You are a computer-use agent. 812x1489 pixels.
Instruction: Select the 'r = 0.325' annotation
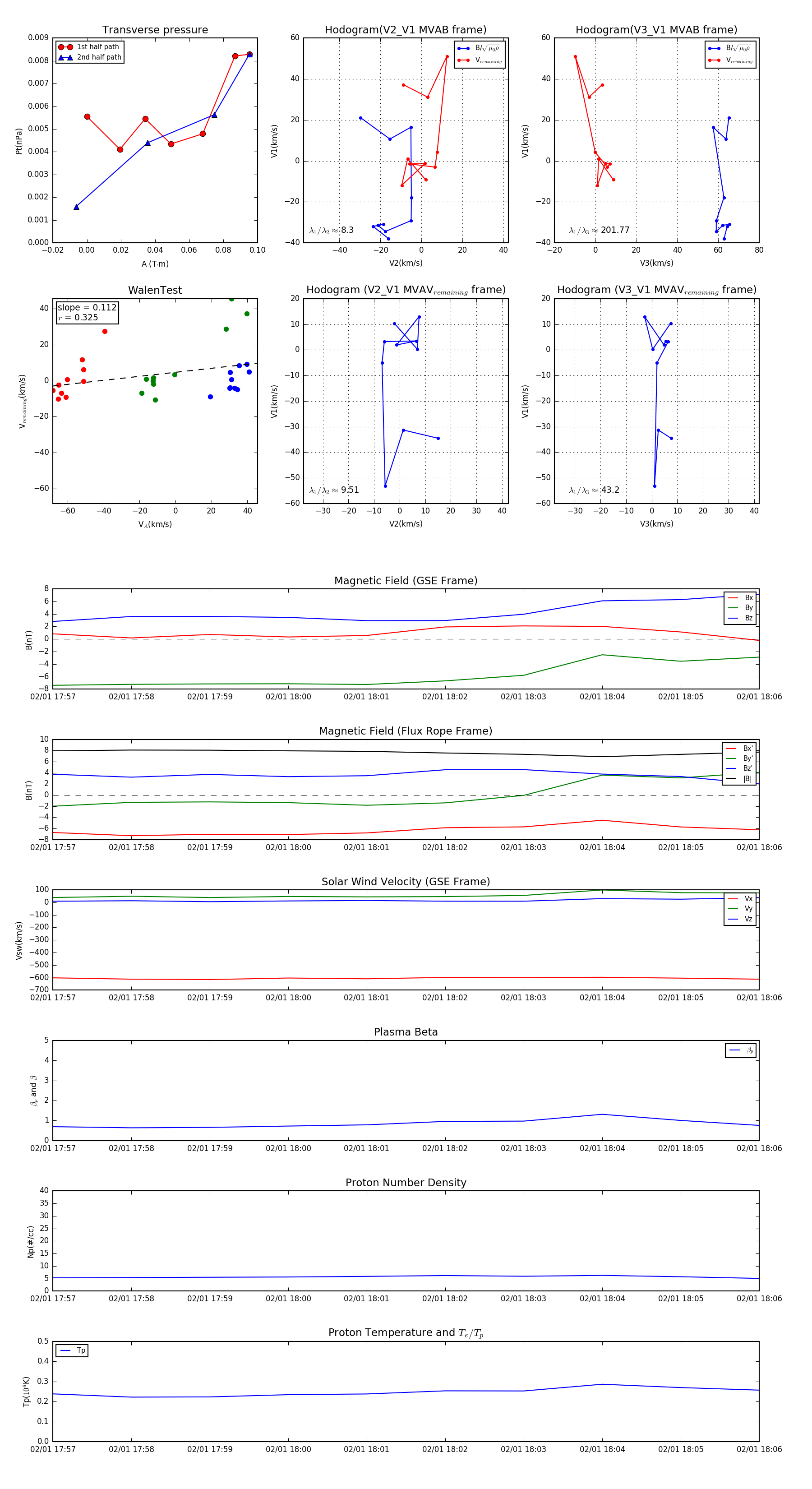point(78,317)
